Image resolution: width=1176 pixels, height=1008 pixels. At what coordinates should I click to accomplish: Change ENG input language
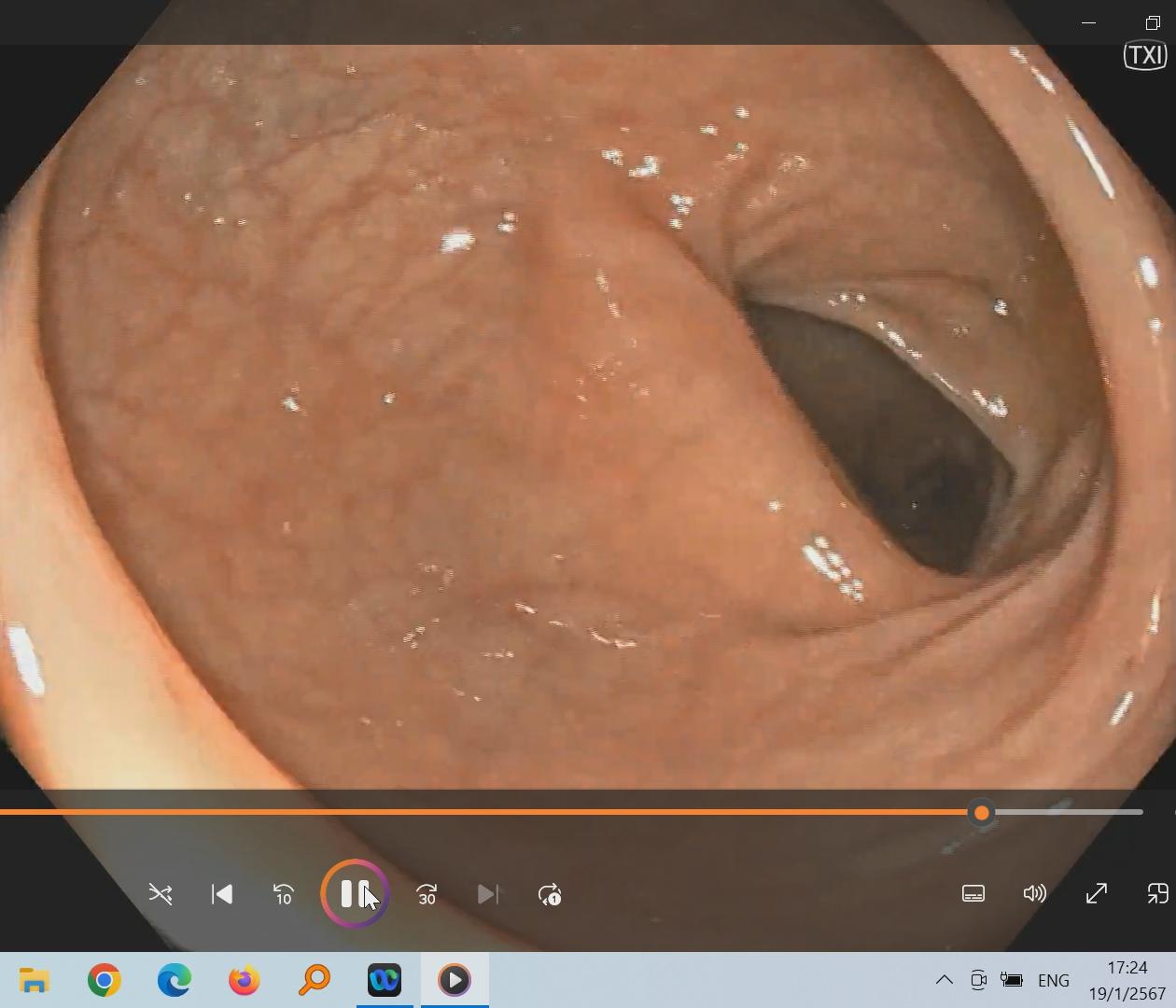[x=1054, y=980]
